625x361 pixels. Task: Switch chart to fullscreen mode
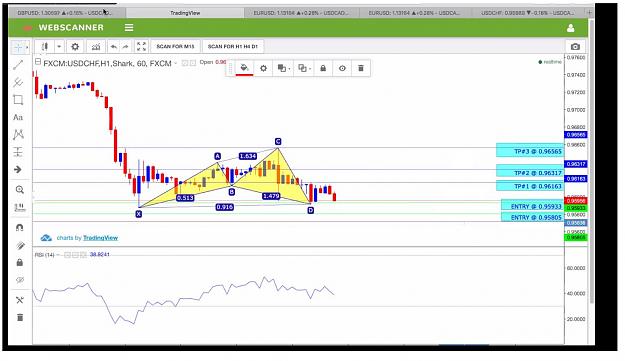(142, 47)
